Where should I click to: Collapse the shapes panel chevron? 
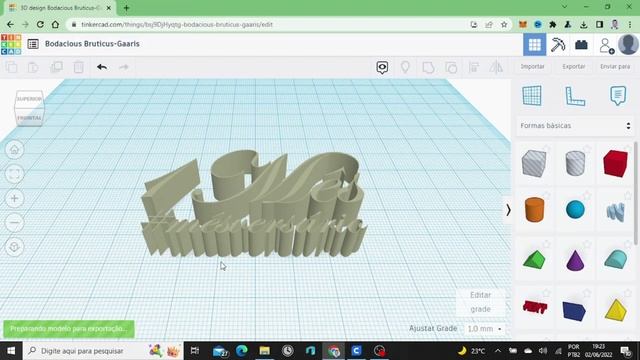508,210
